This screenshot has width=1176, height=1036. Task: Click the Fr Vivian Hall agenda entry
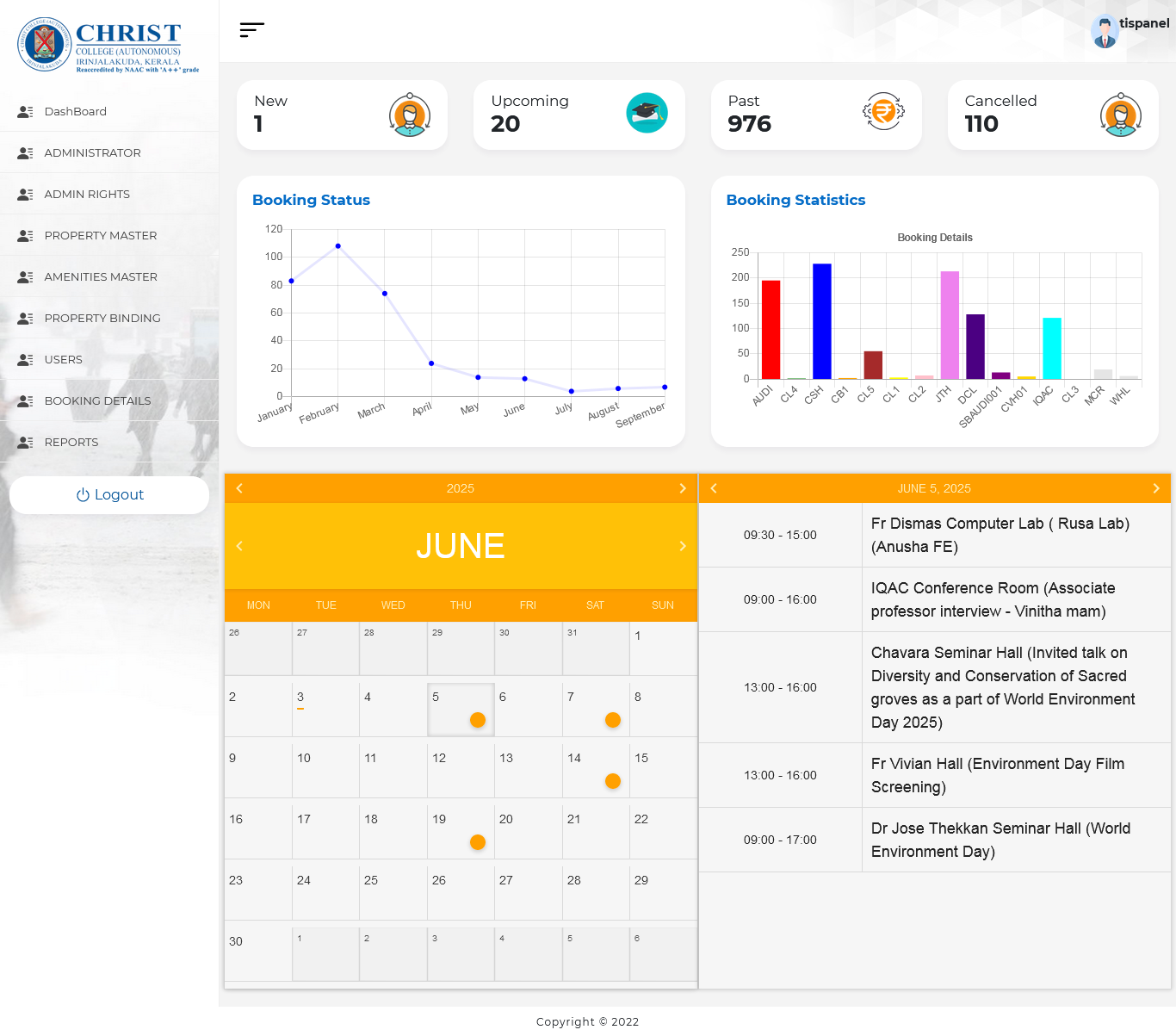997,774
